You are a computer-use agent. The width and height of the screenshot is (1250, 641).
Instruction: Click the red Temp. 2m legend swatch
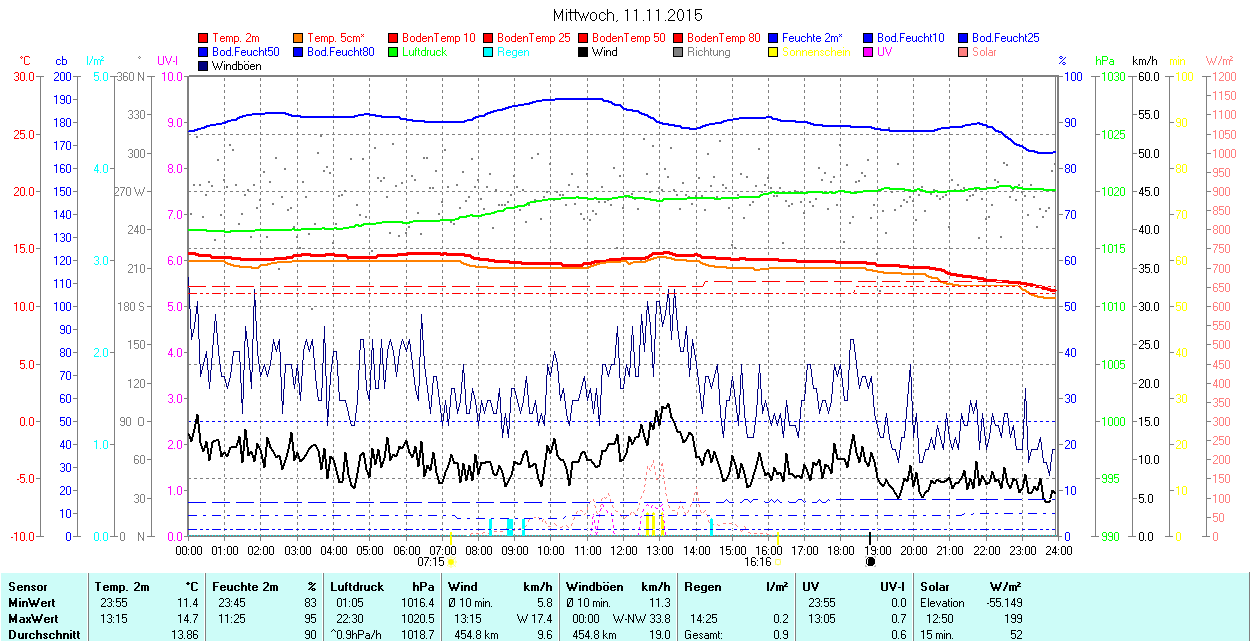[204, 38]
